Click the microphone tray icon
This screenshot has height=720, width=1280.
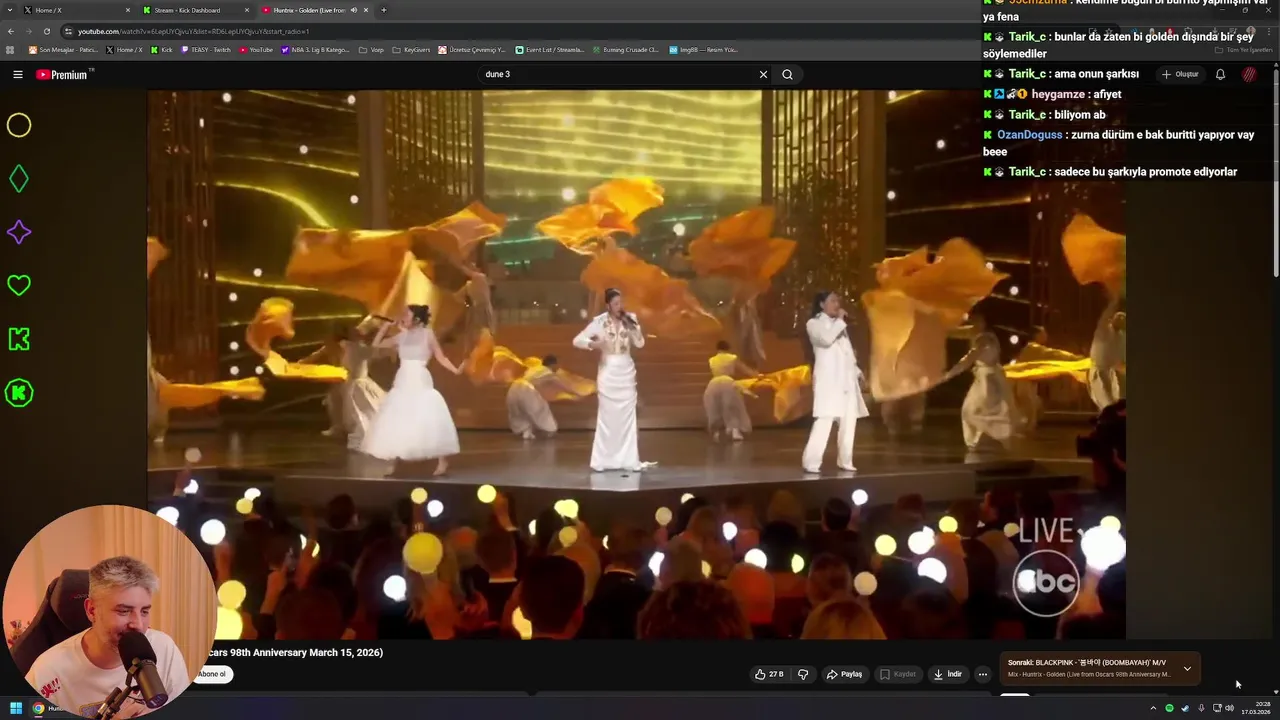[1201, 708]
